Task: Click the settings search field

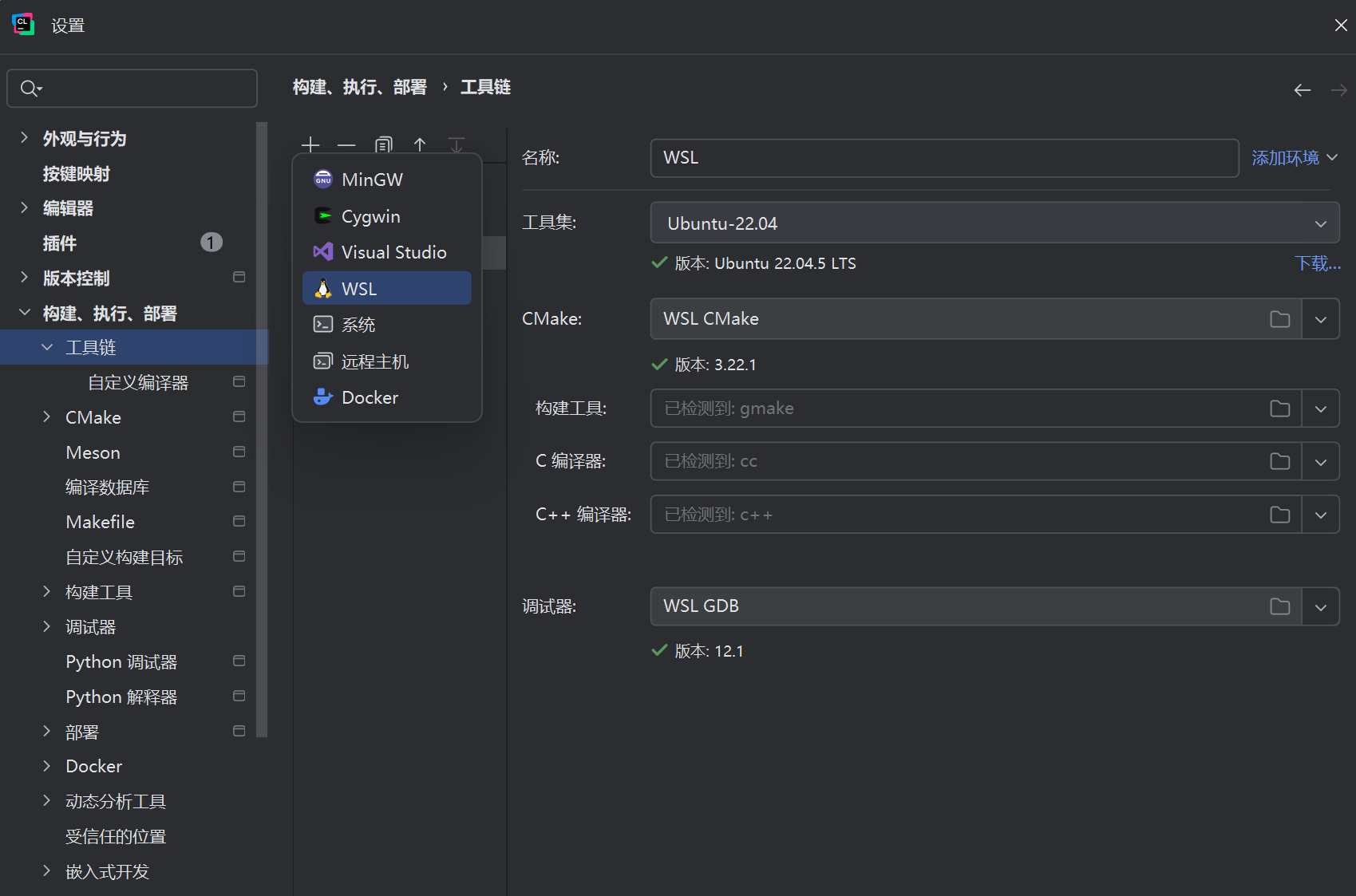Action: pos(132,89)
